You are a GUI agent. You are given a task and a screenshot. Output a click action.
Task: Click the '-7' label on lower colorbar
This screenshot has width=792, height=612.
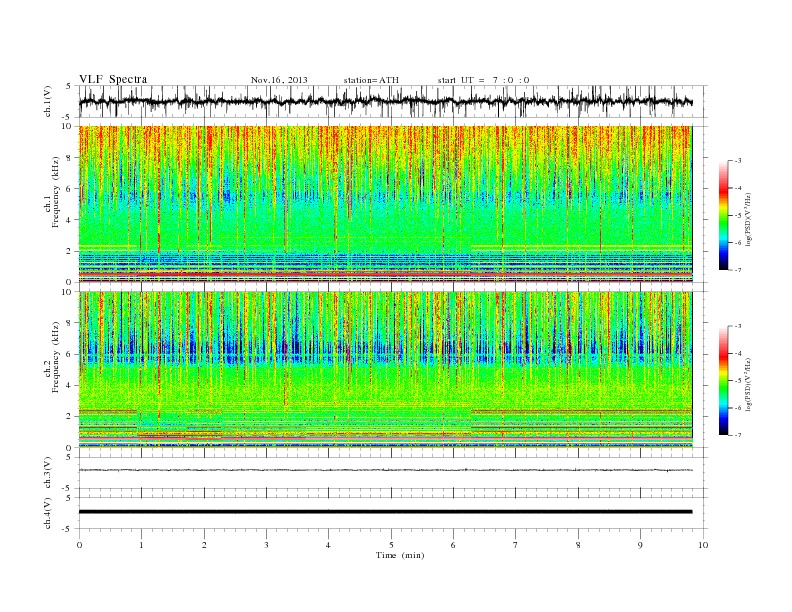tap(738, 435)
